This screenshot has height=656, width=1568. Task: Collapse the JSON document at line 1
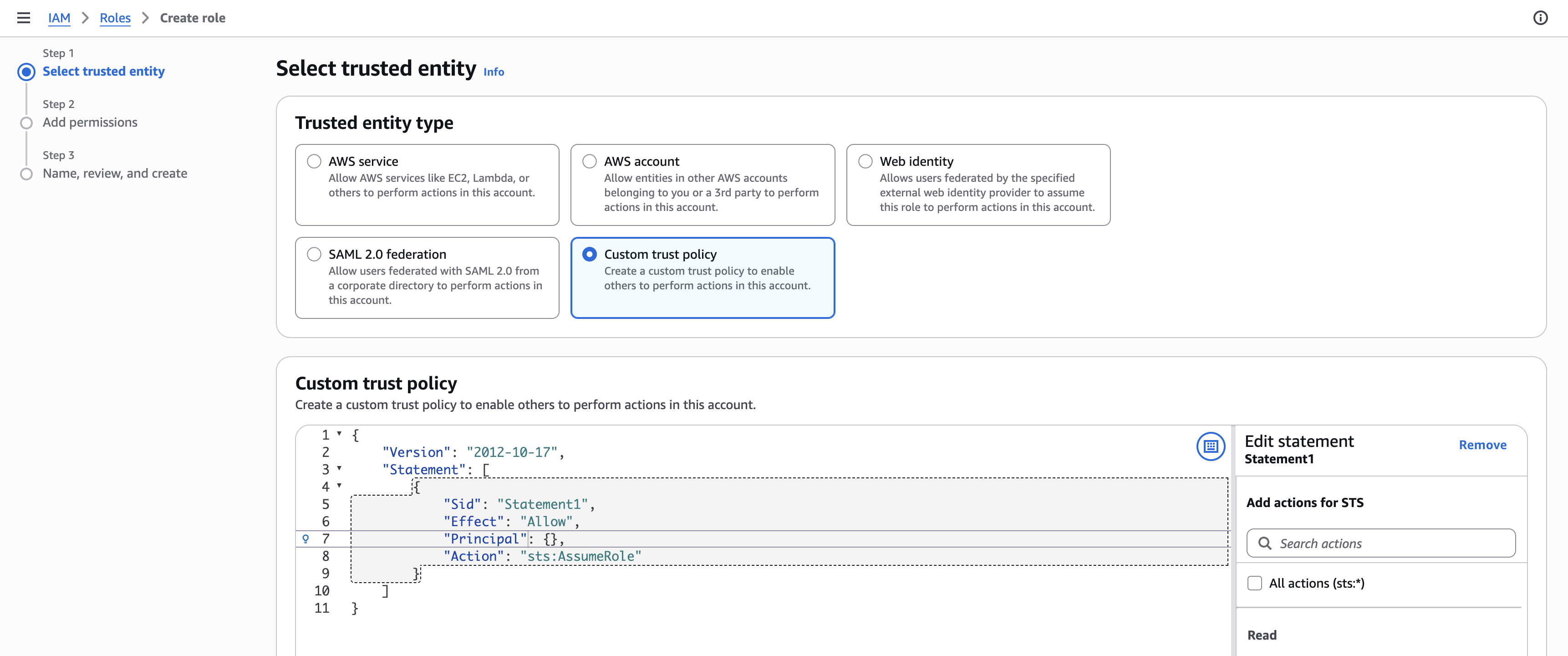[x=338, y=434]
